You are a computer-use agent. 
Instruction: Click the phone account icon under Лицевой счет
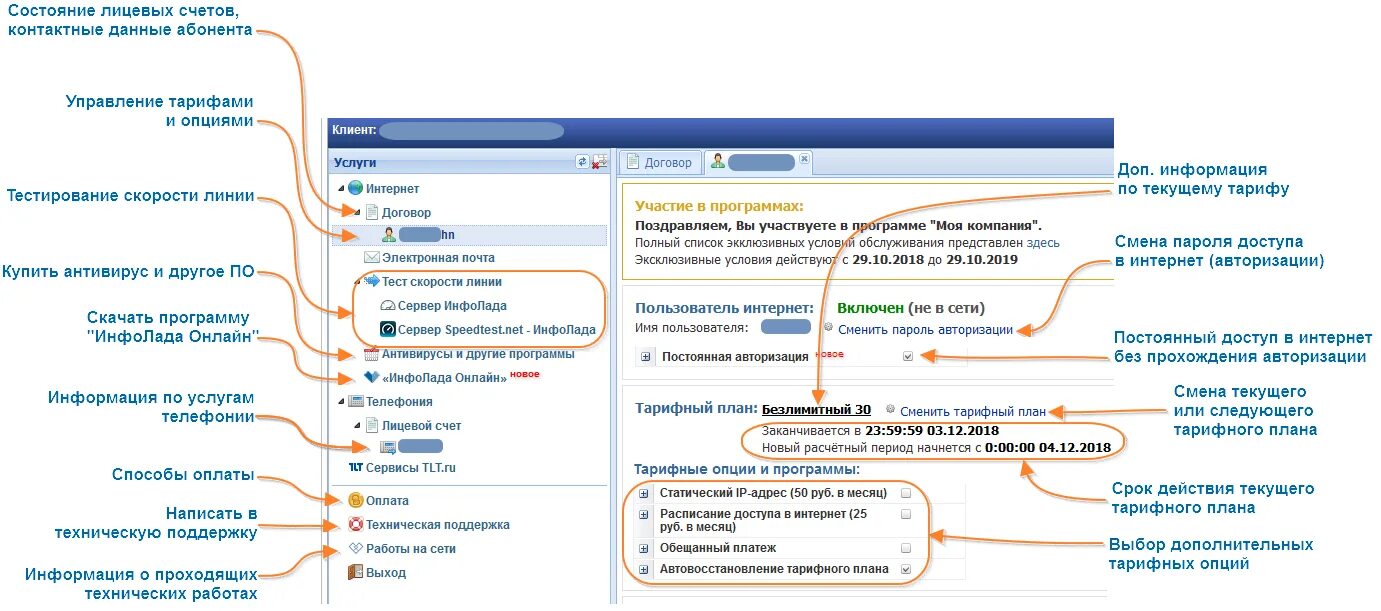tap(388, 447)
